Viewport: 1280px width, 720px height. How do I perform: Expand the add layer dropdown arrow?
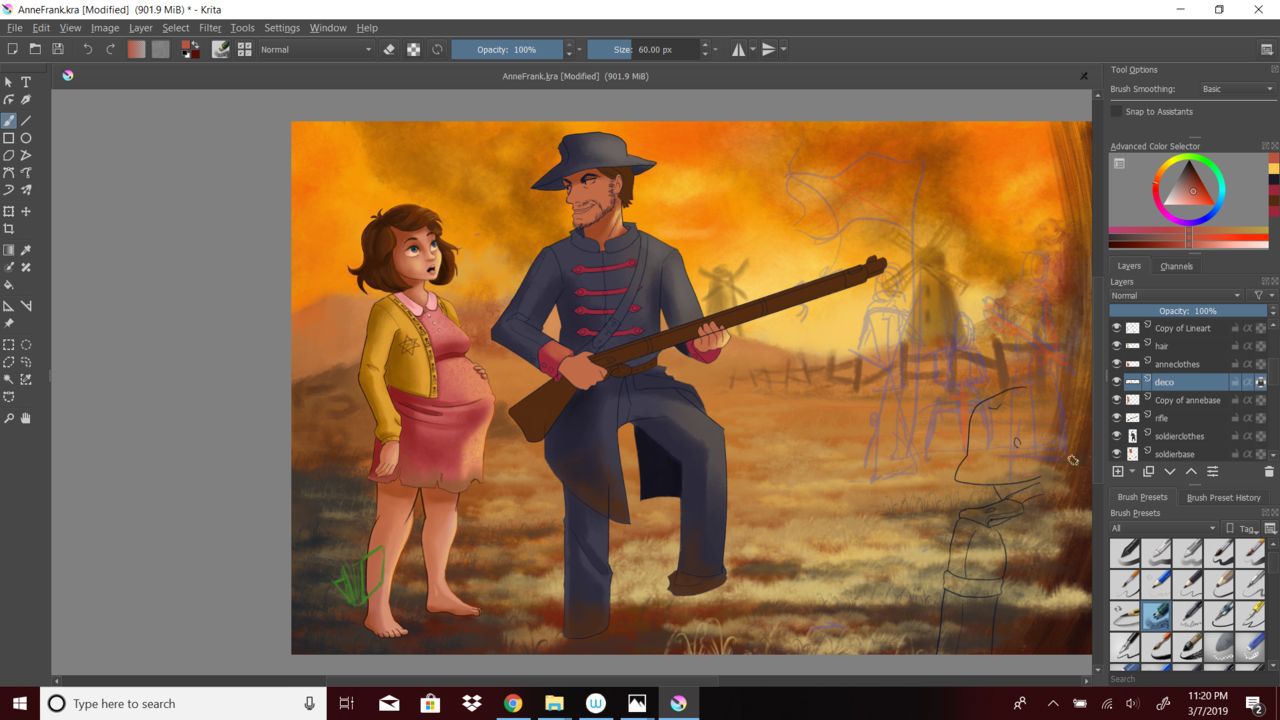1132,471
